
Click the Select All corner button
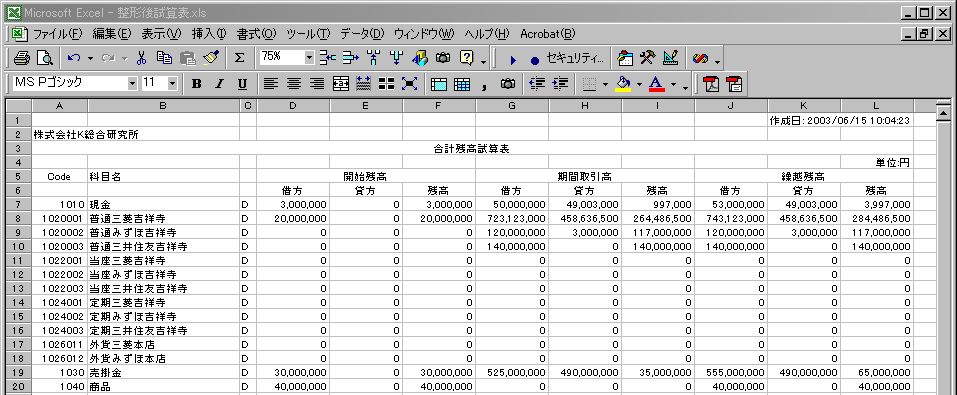point(19,106)
